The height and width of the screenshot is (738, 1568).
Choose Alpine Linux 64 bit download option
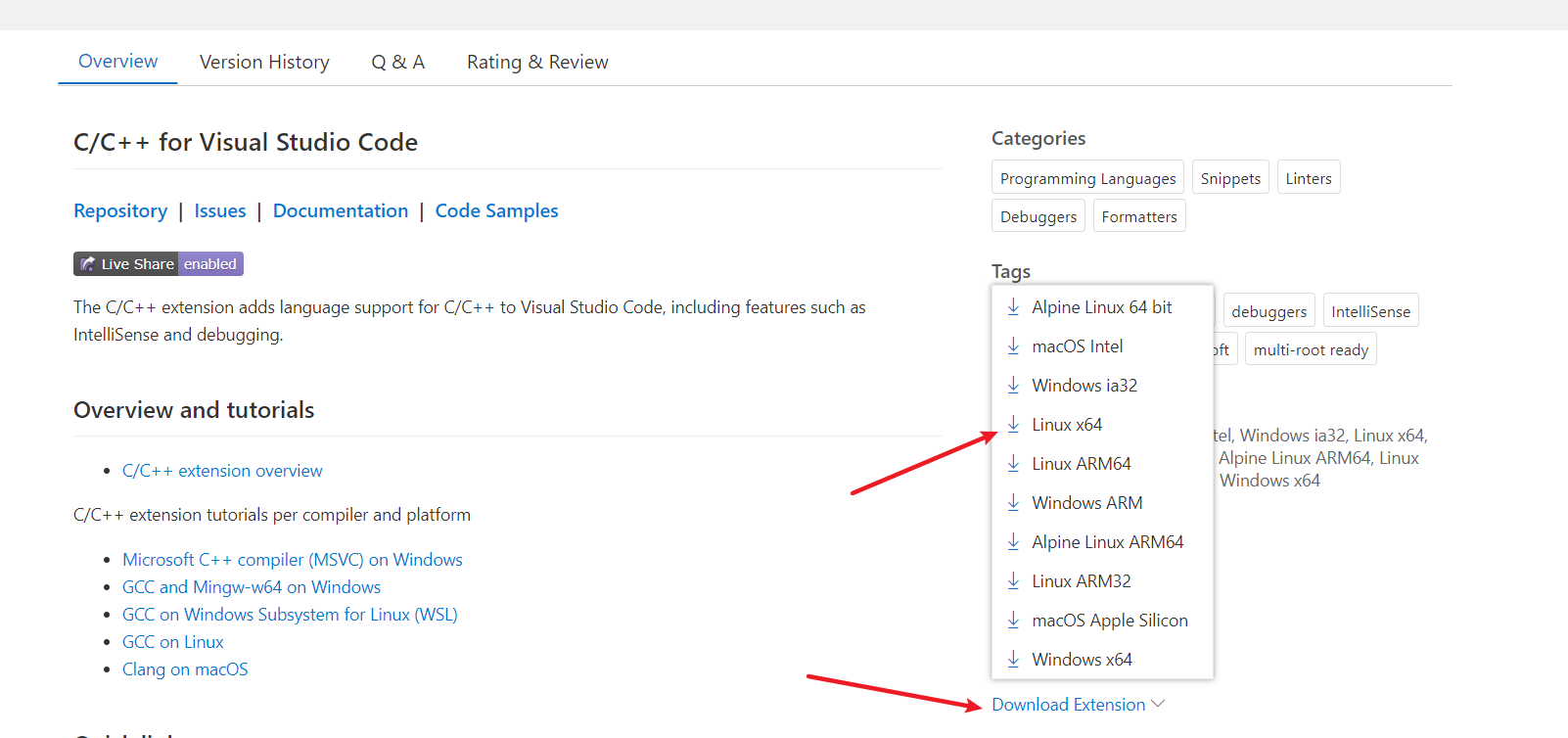coord(1102,307)
